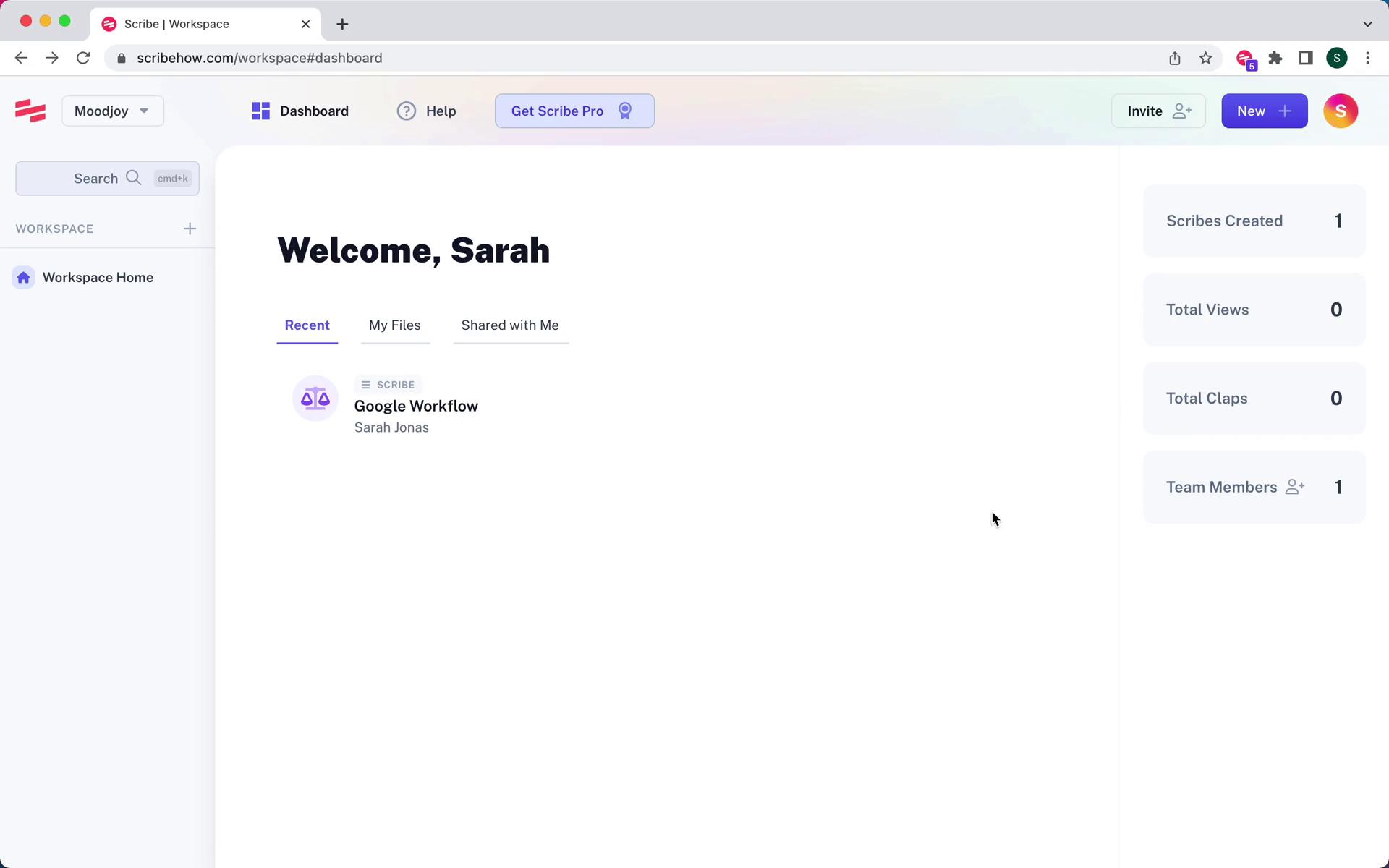Click the Help question mark icon
The height and width of the screenshot is (868, 1389).
click(407, 111)
